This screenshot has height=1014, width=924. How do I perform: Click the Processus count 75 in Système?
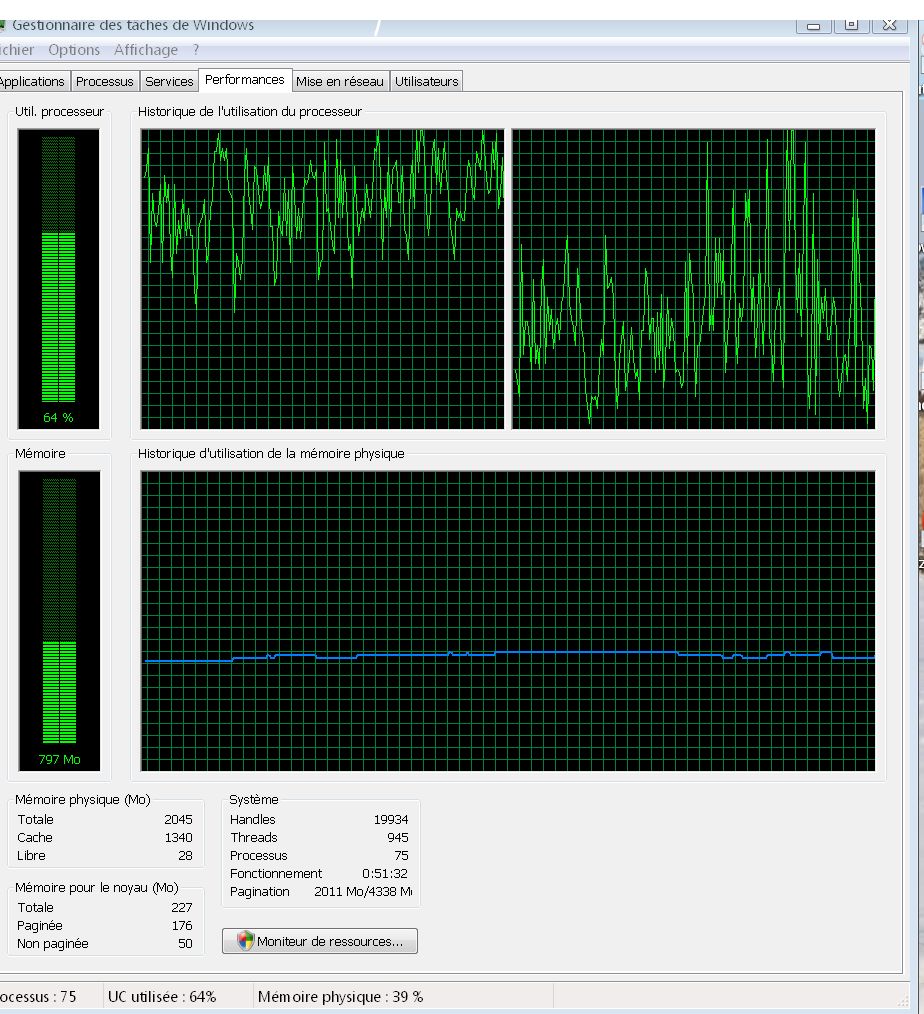(x=402, y=856)
